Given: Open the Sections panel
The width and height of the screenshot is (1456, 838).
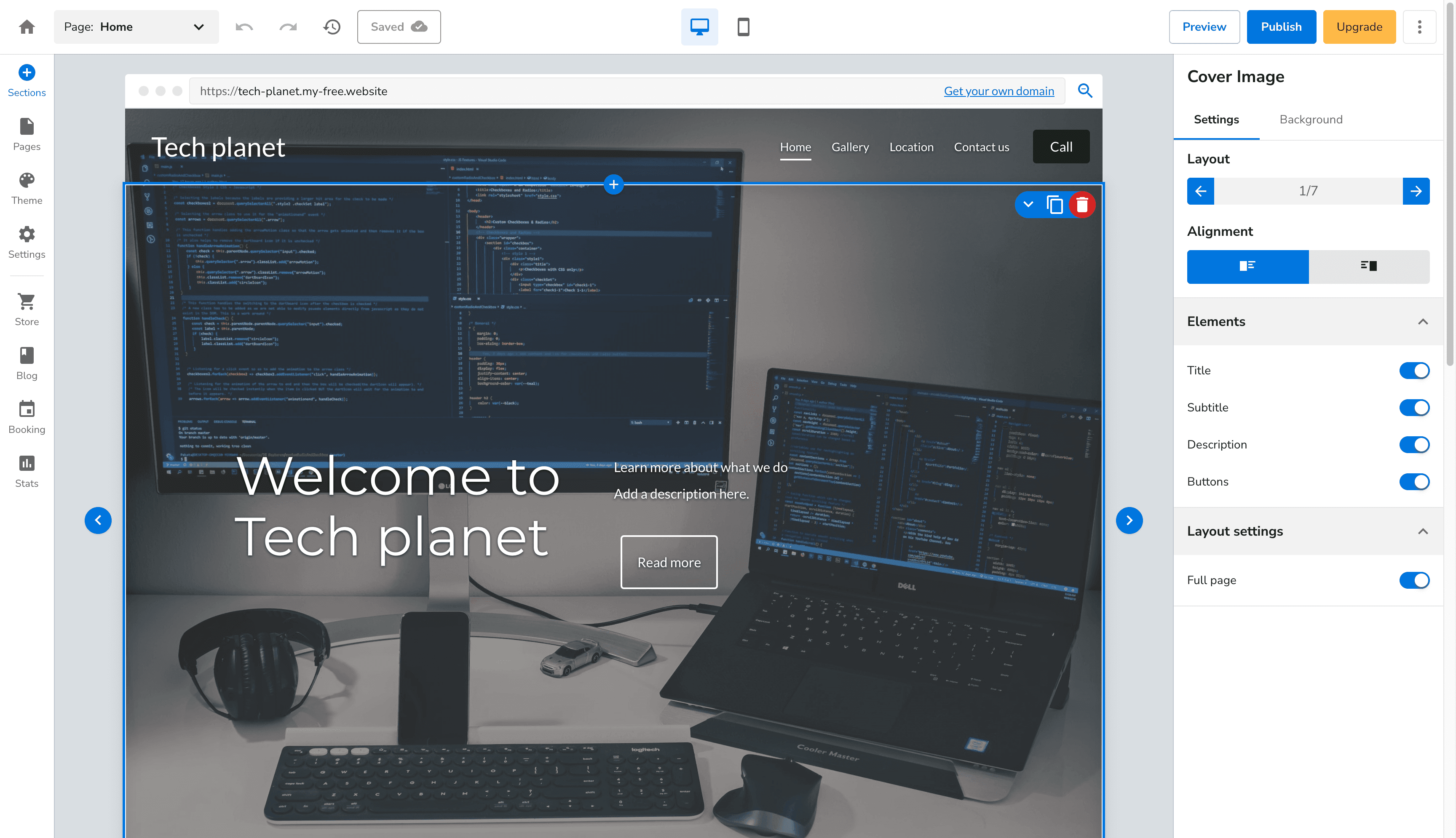Looking at the screenshot, I should click(x=27, y=80).
